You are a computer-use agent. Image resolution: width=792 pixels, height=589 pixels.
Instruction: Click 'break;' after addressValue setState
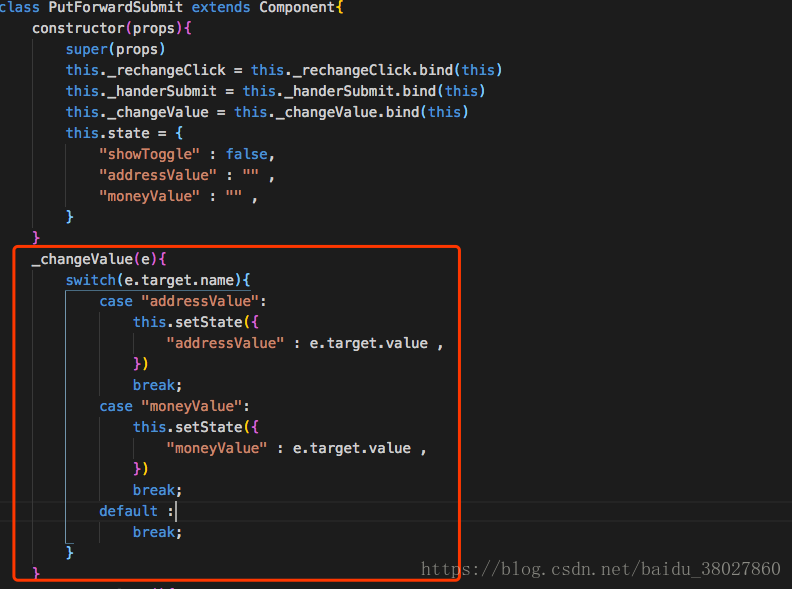157,385
